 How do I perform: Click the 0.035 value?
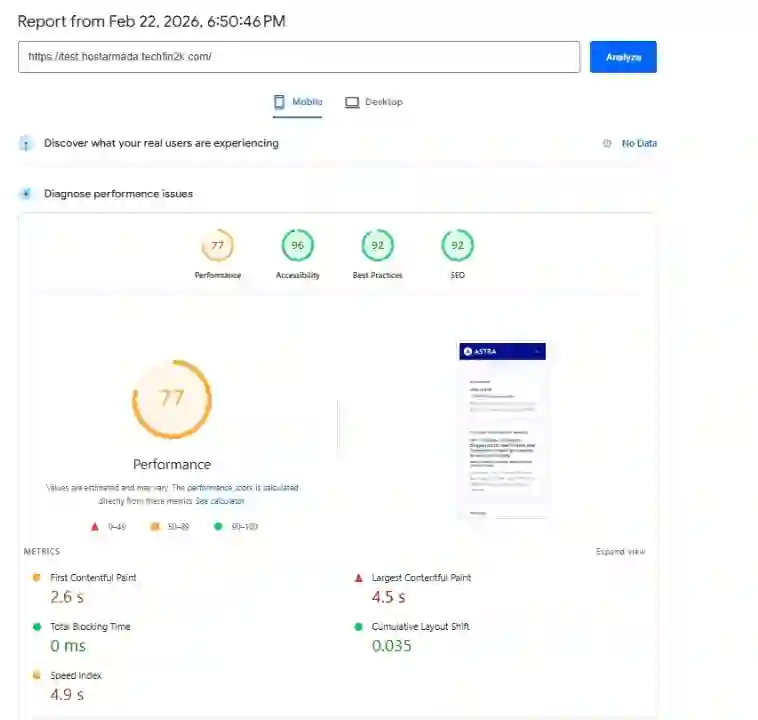point(392,646)
